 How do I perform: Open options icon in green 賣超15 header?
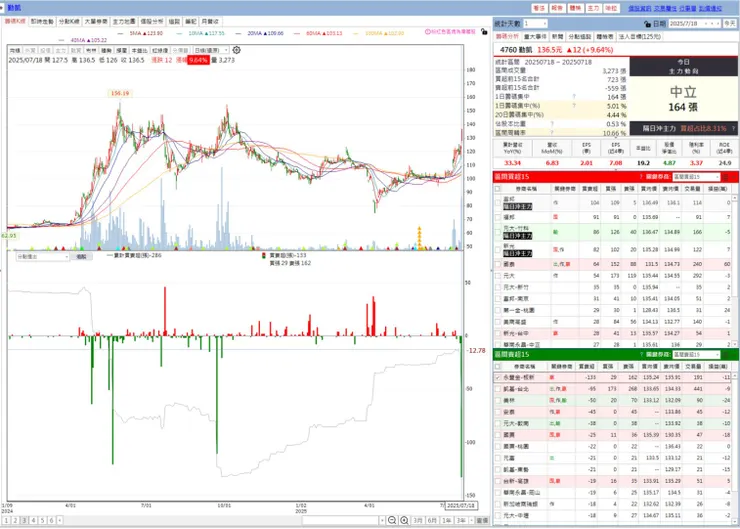click(725, 354)
